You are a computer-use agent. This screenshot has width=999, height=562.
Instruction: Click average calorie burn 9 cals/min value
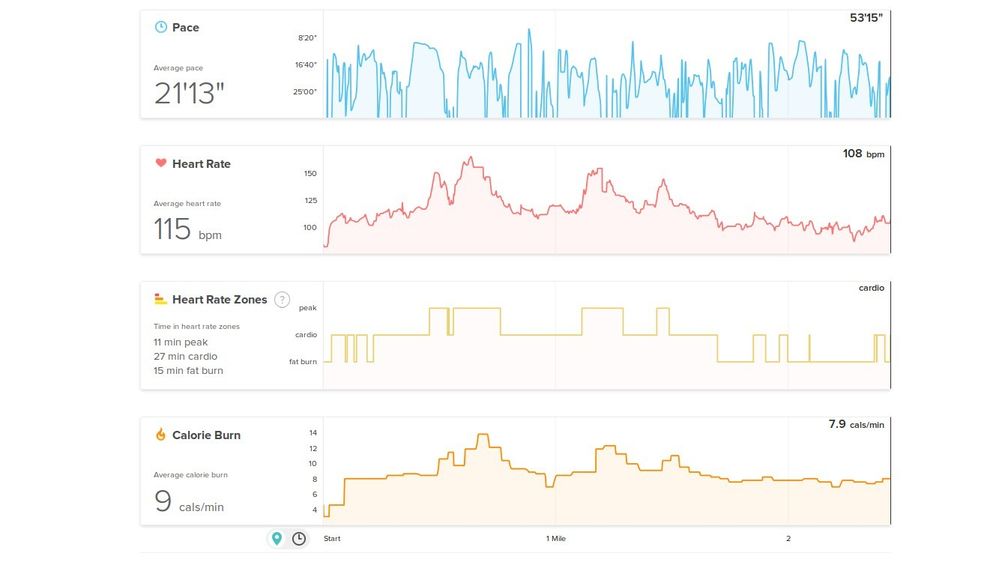point(189,501)
